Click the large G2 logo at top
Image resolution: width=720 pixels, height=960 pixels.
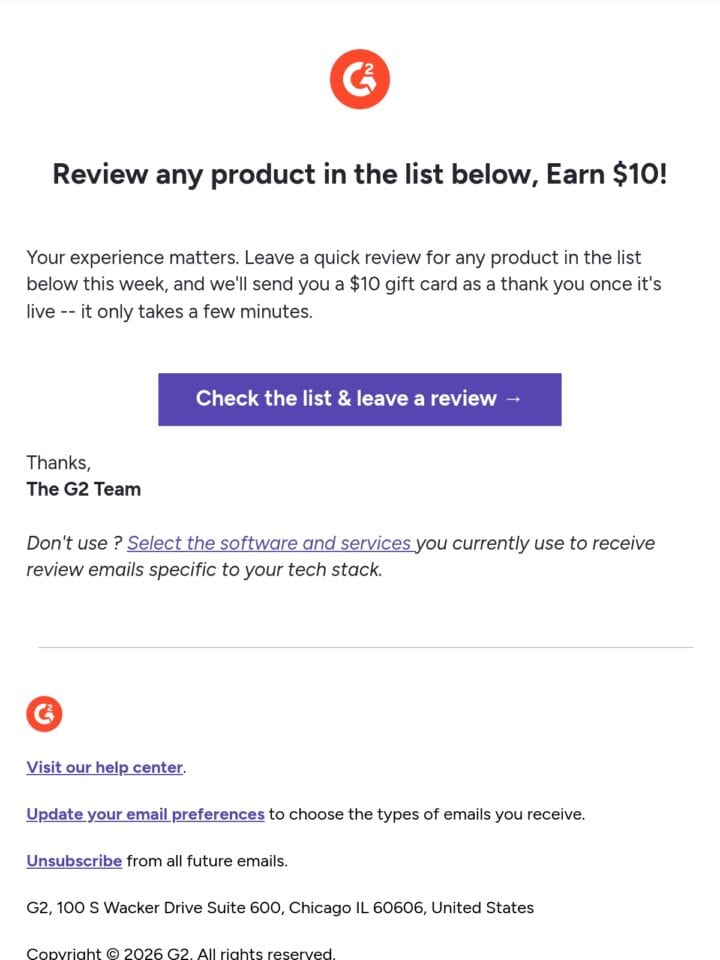(360, 79)
